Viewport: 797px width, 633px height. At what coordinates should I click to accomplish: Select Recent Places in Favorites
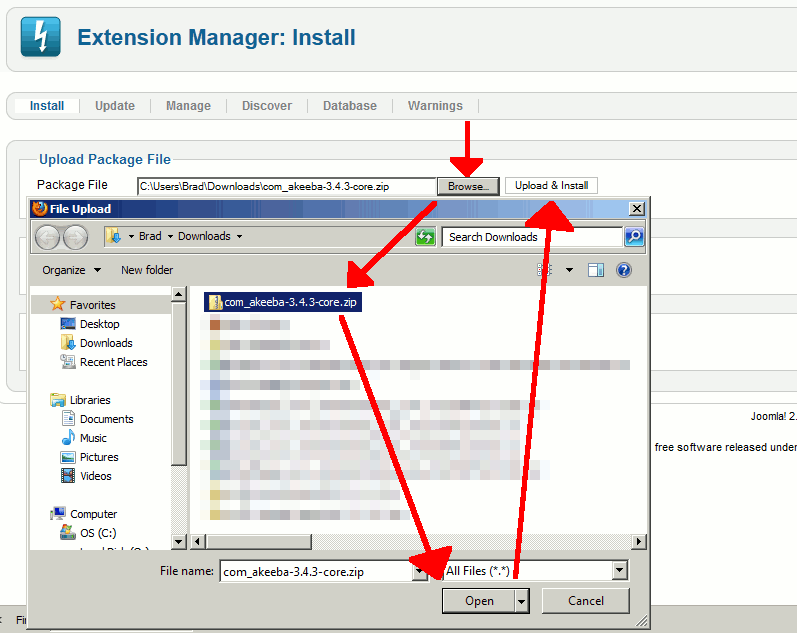pos(114,362)
